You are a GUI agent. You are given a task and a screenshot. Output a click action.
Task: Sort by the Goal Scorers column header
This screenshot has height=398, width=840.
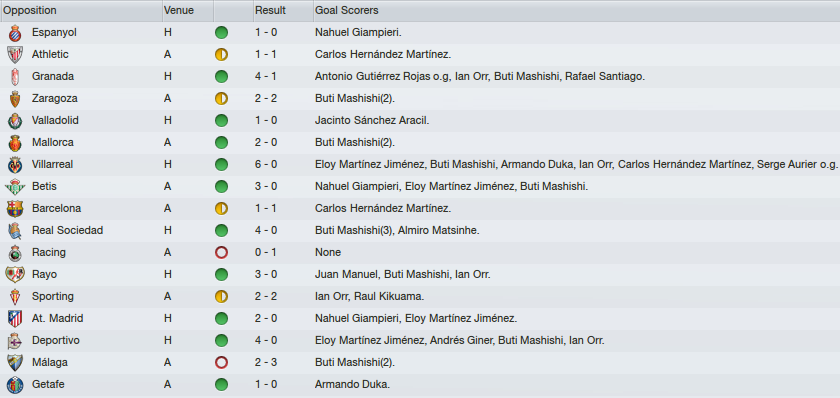[x=576, y=11]
